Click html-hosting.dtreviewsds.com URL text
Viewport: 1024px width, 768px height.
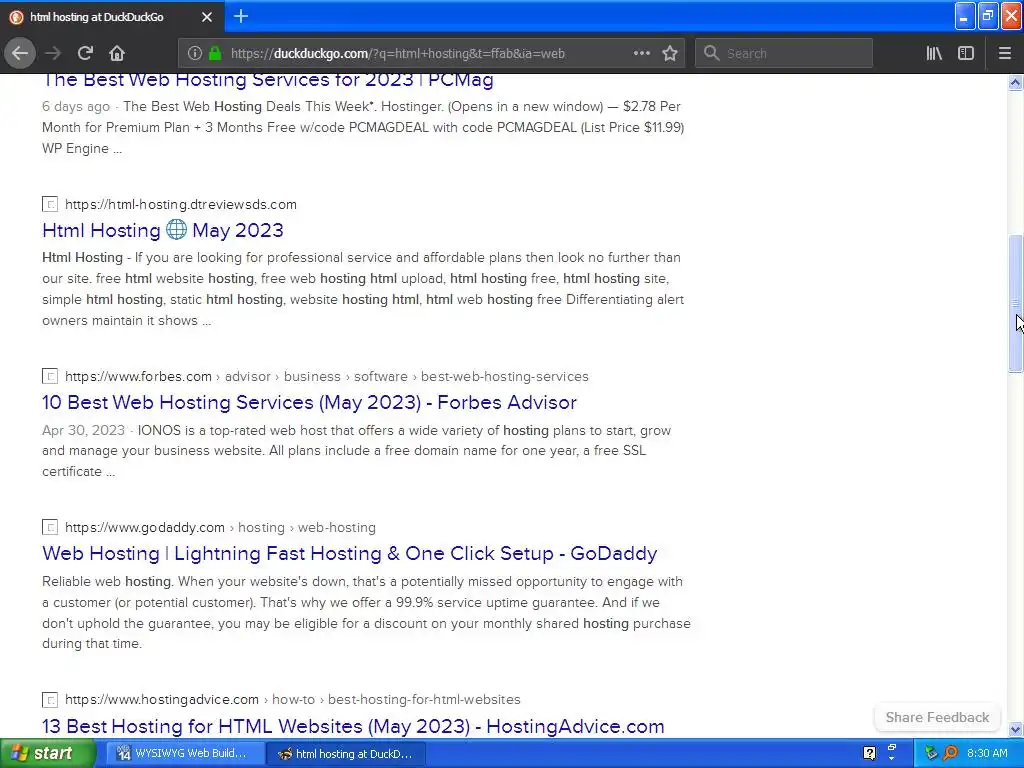click(181, 204)
